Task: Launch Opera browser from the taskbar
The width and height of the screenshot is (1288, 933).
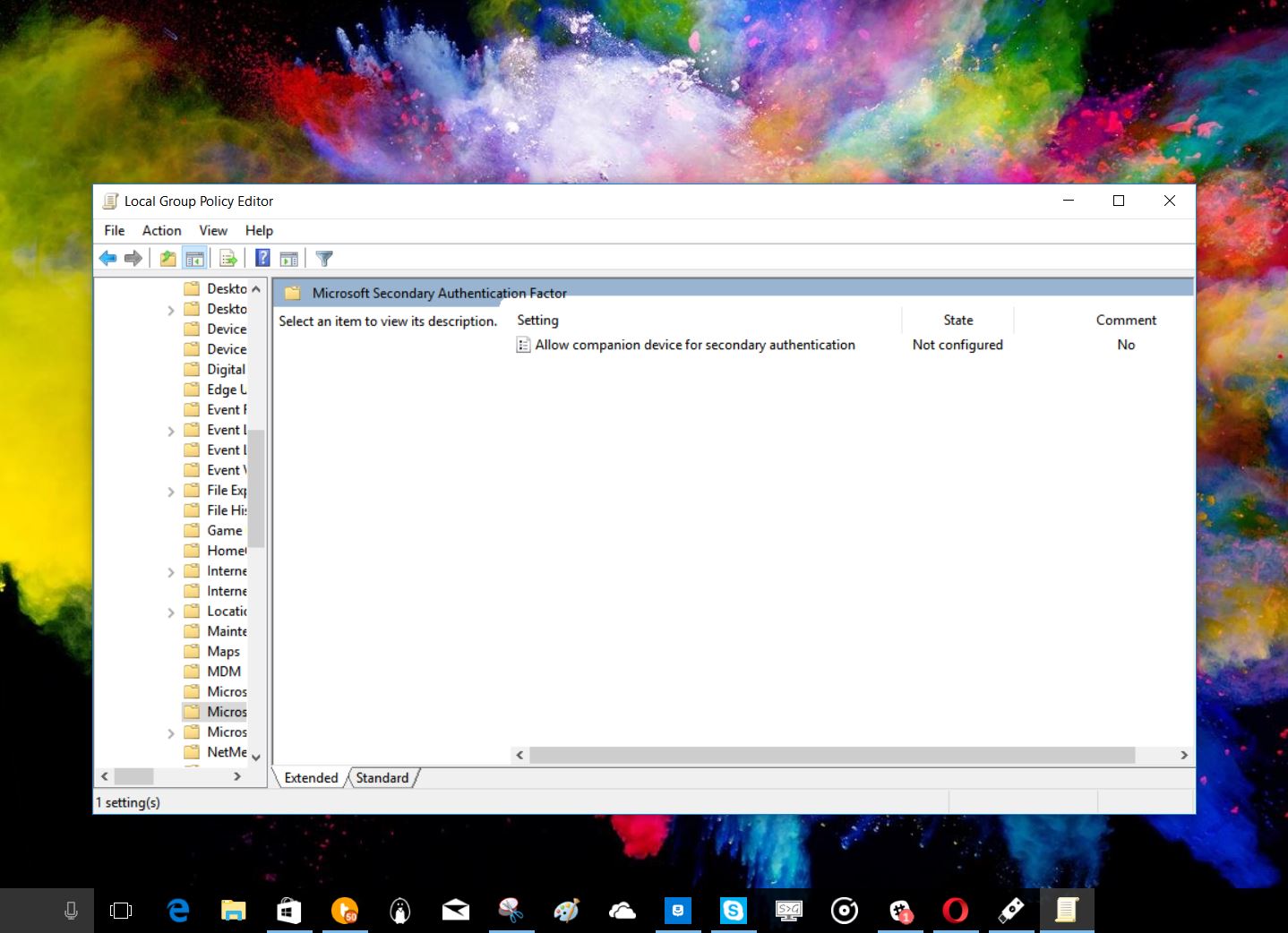Action: tap(955, 911)
